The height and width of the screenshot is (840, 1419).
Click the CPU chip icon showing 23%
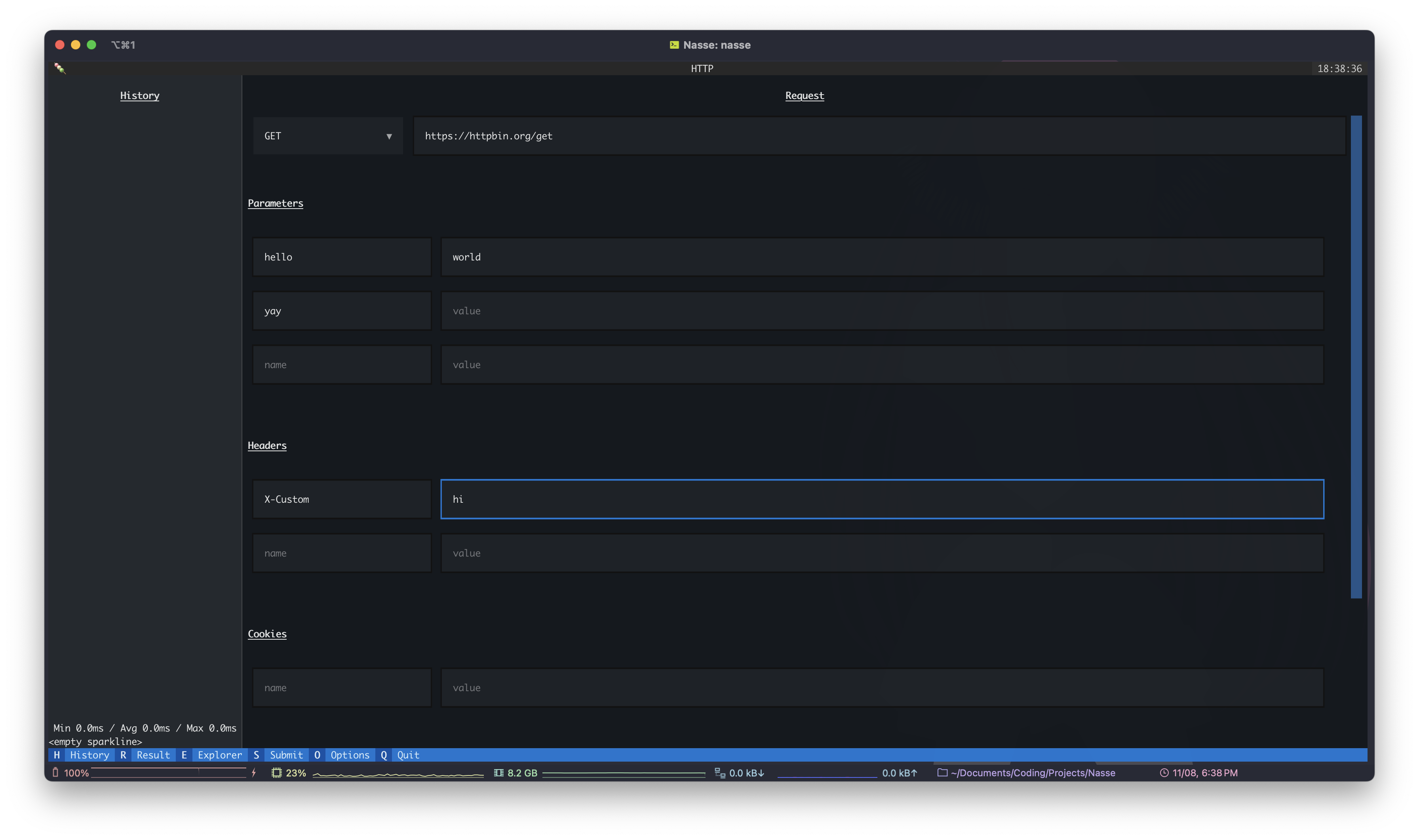pyautogui.click(x=276, y=773)
